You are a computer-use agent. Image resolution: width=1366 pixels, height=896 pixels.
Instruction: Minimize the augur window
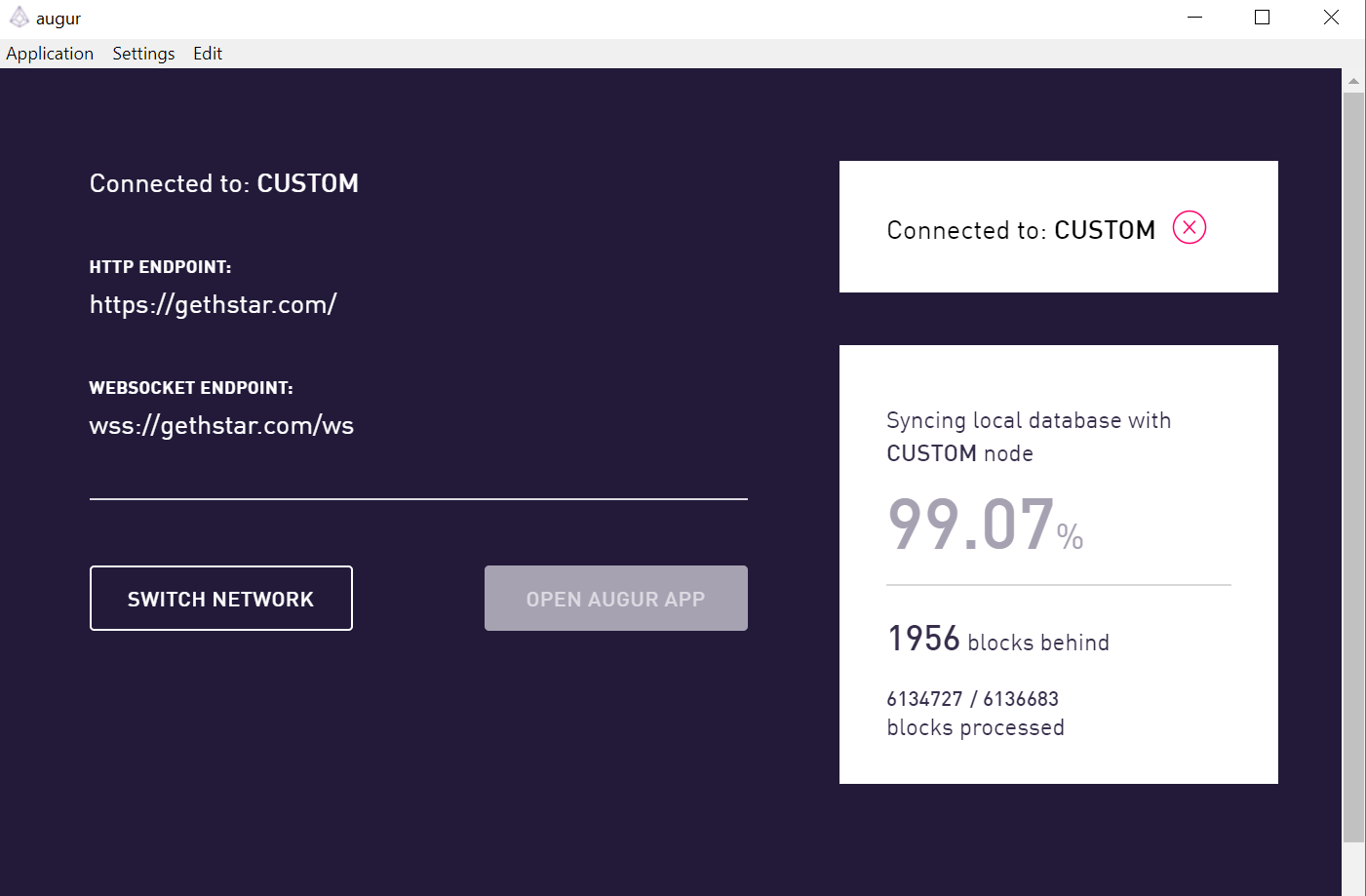[1195, 18]
